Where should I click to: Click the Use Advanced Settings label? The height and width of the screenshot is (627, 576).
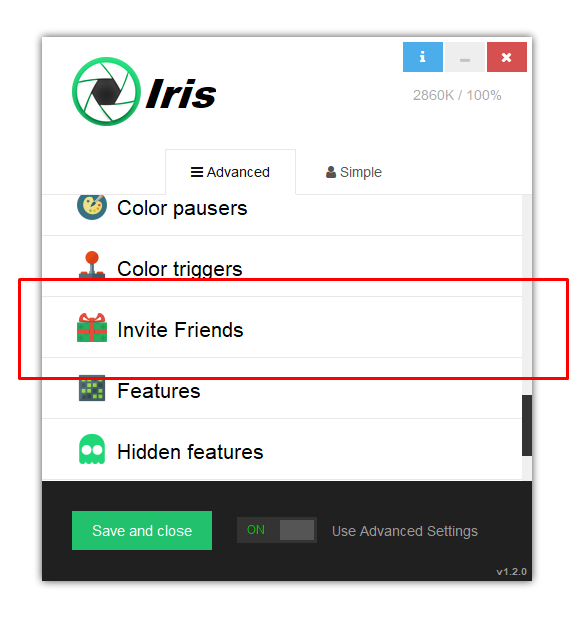[405, 531]
